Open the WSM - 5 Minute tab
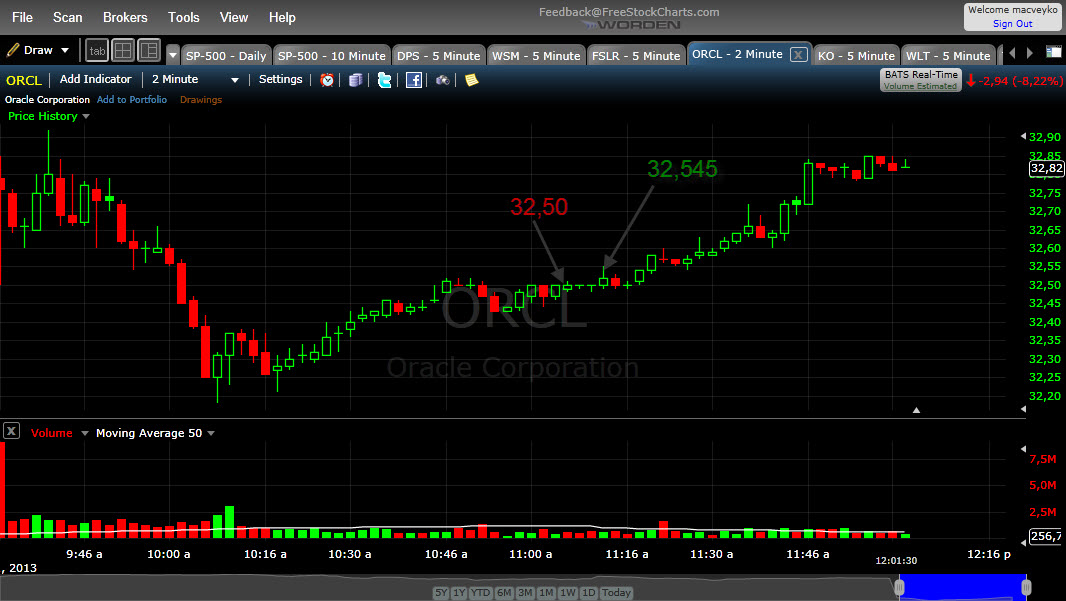1066x601 pixels. coord(536,56)
